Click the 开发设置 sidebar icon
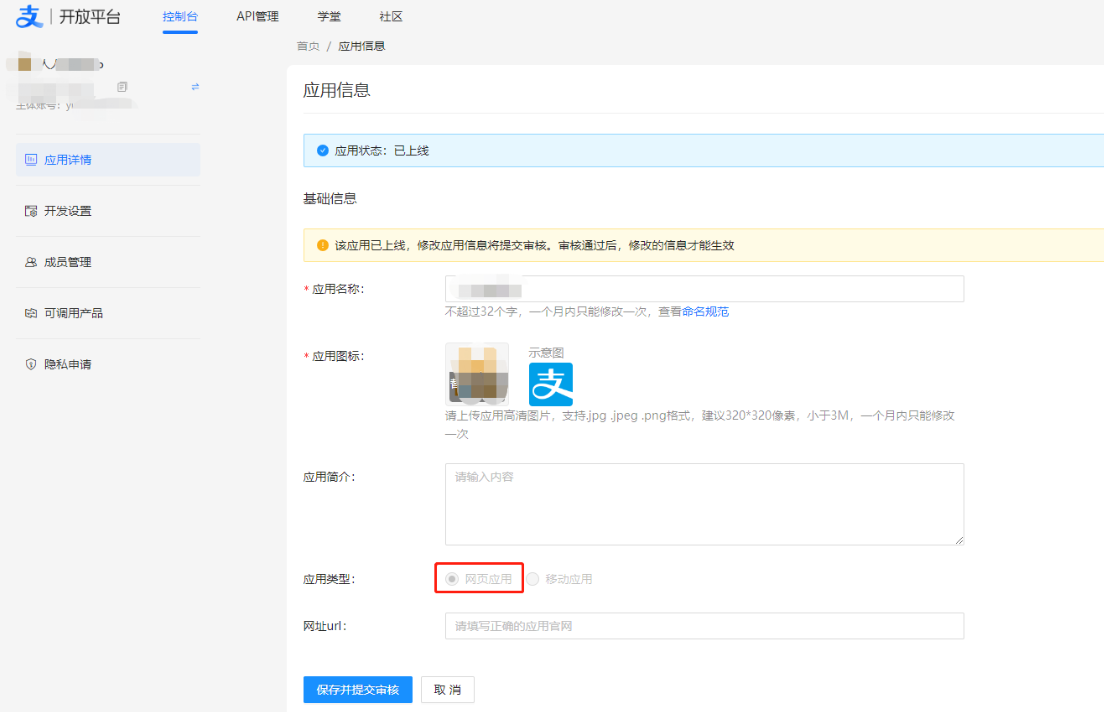Screen dimensions: 1104x712 tap(31, 211)
